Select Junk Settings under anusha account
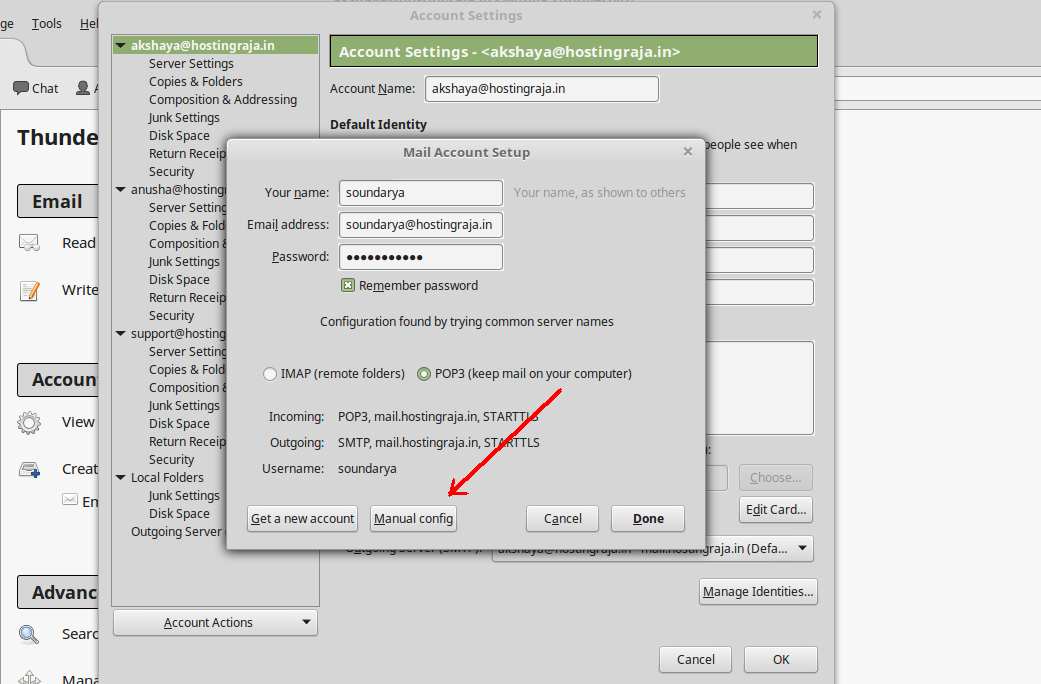Viewport: 1041px width, 684px height. pos(184,262)
